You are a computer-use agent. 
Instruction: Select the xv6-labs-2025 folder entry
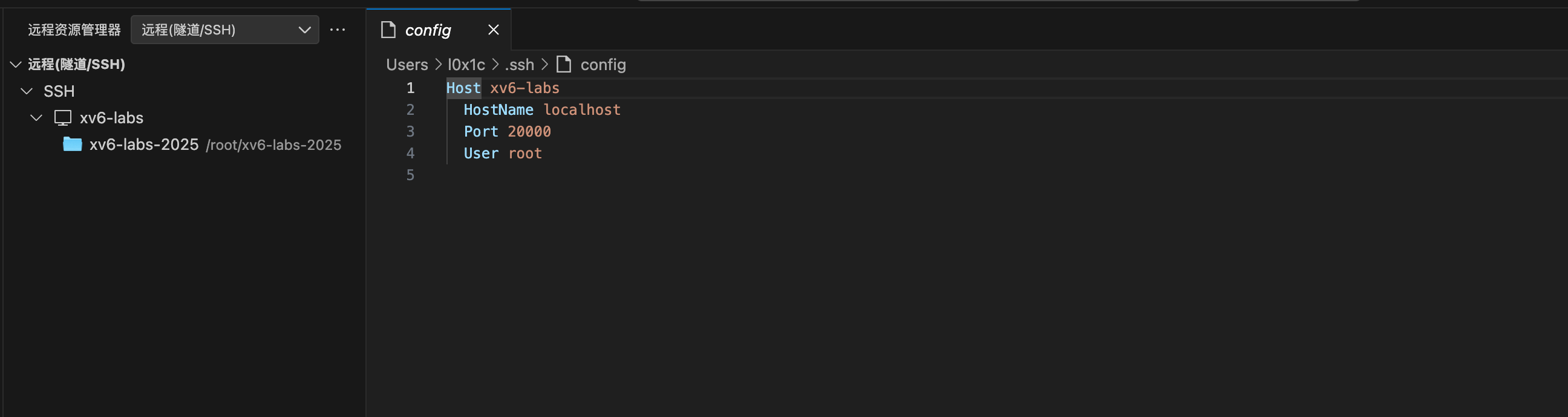pos(144,144)
